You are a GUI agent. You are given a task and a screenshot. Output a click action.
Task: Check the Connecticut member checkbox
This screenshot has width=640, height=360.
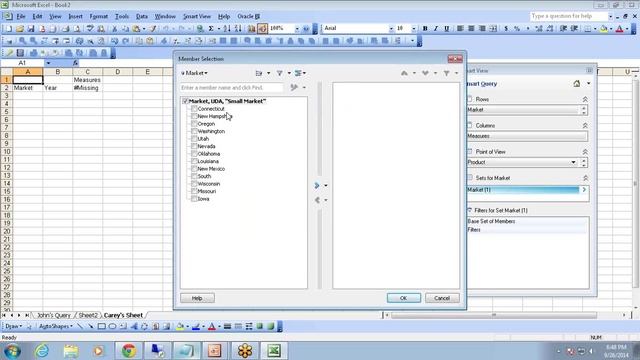(194, 109)
